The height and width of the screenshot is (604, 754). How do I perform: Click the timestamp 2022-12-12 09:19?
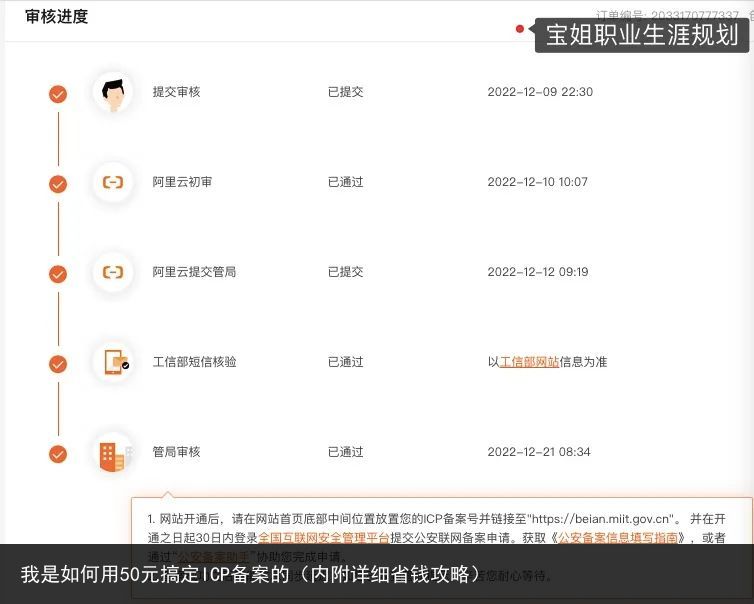(538, 272)
